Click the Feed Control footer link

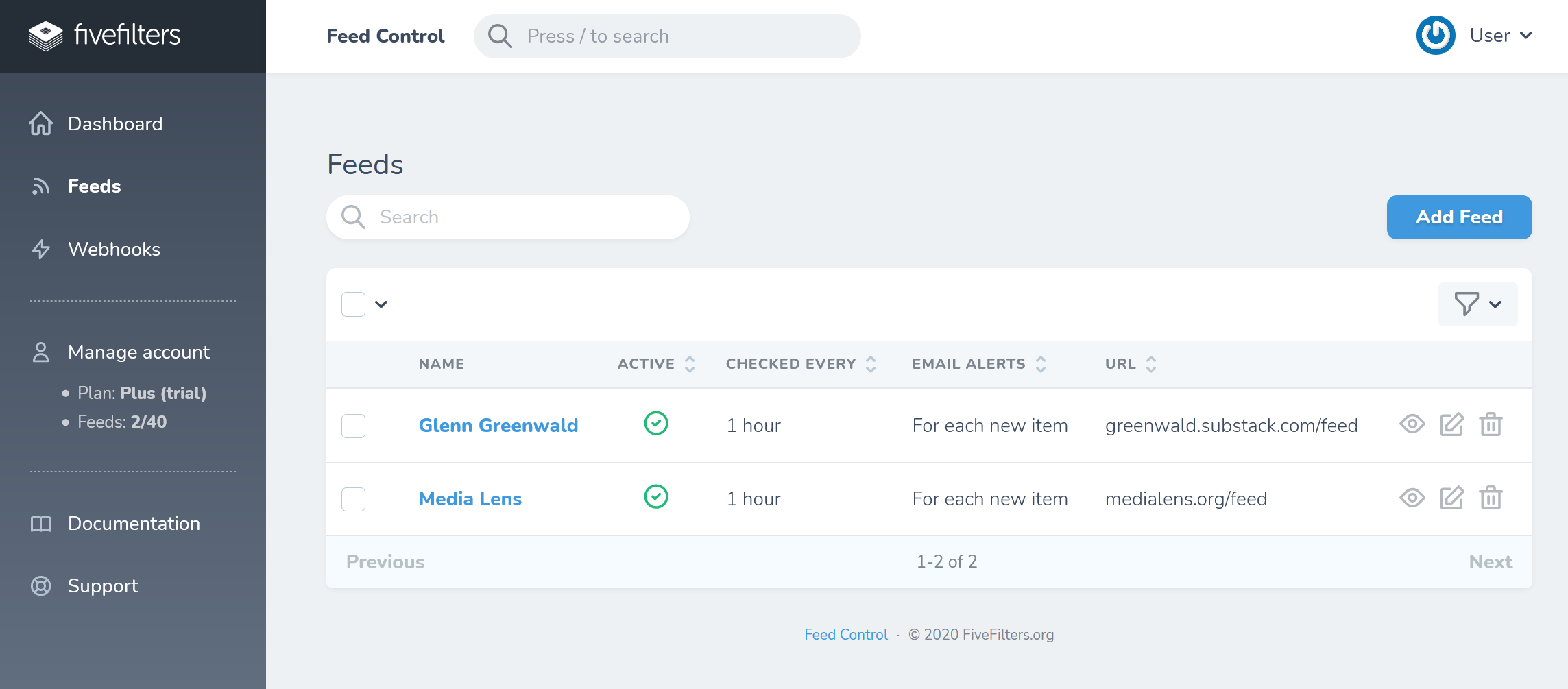846,635
